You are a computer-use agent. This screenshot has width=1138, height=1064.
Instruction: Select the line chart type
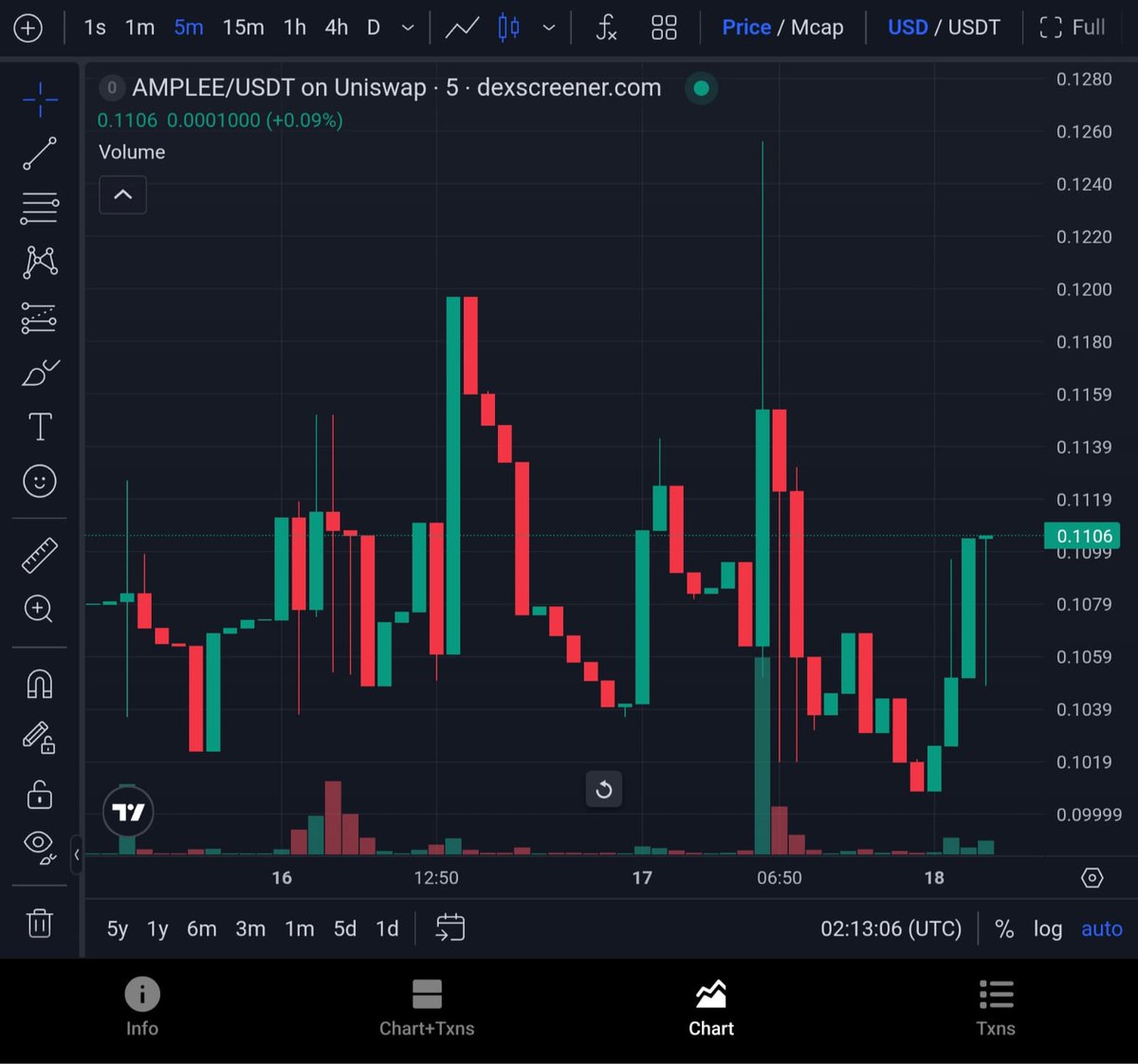(462, 28)
